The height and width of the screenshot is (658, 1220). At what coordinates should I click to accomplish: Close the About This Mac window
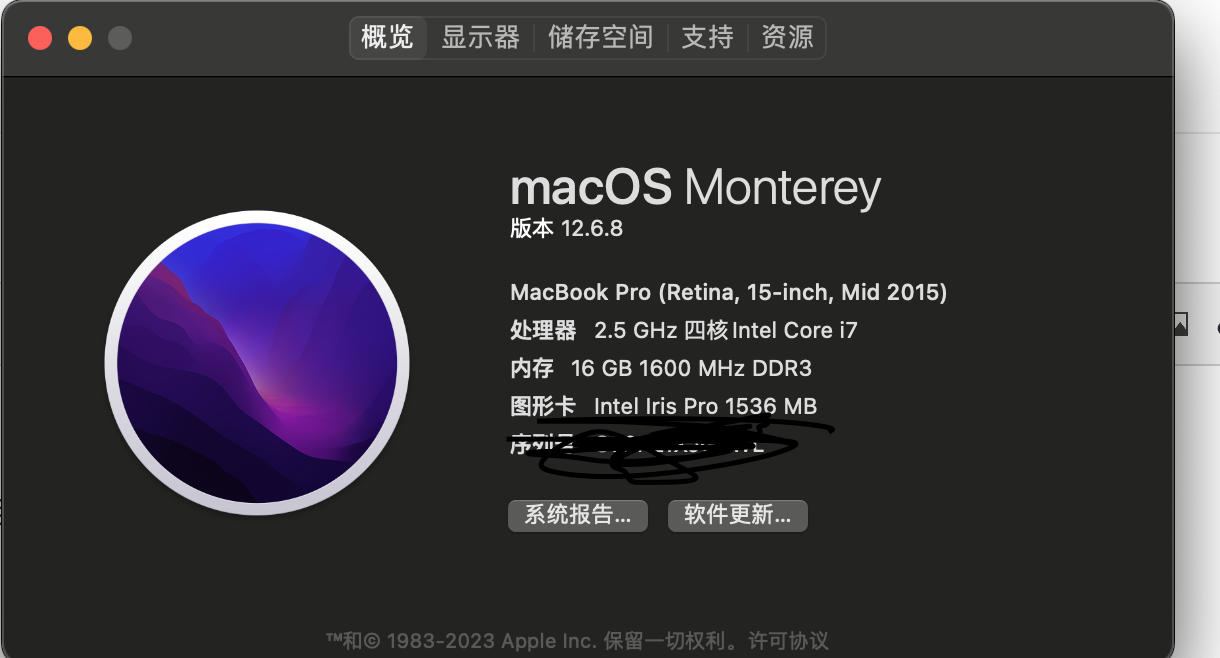click(x=40, y=38)
